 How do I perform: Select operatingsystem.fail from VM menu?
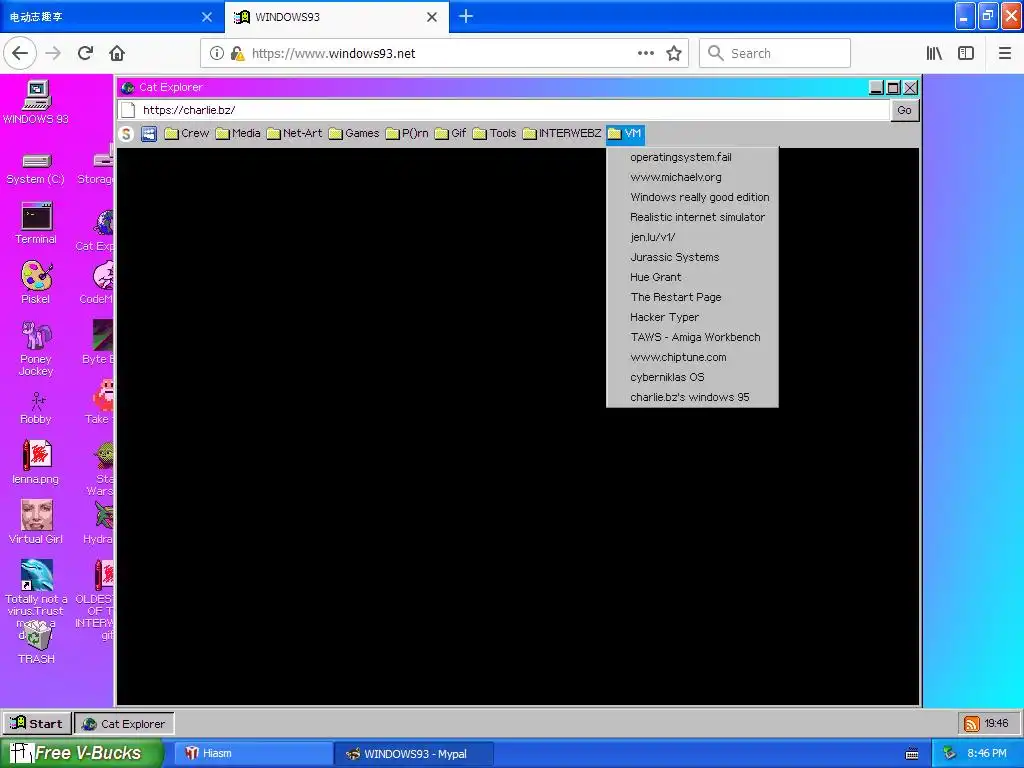click(692, 157)
